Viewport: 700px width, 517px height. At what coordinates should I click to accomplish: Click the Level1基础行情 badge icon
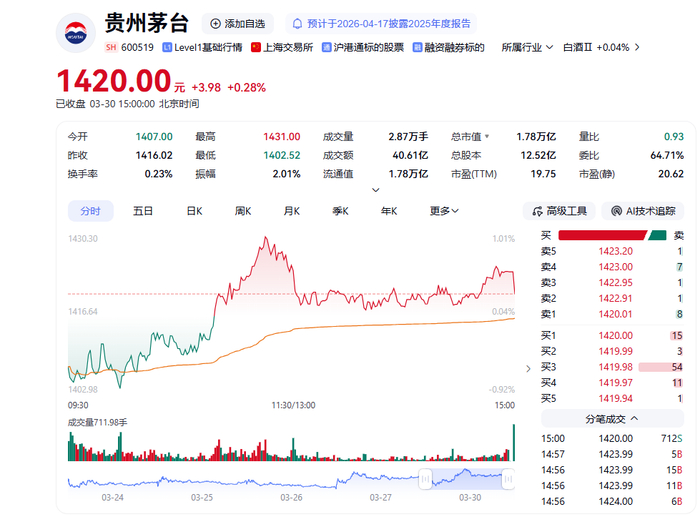pyautogui.click(x=167, y=47)
